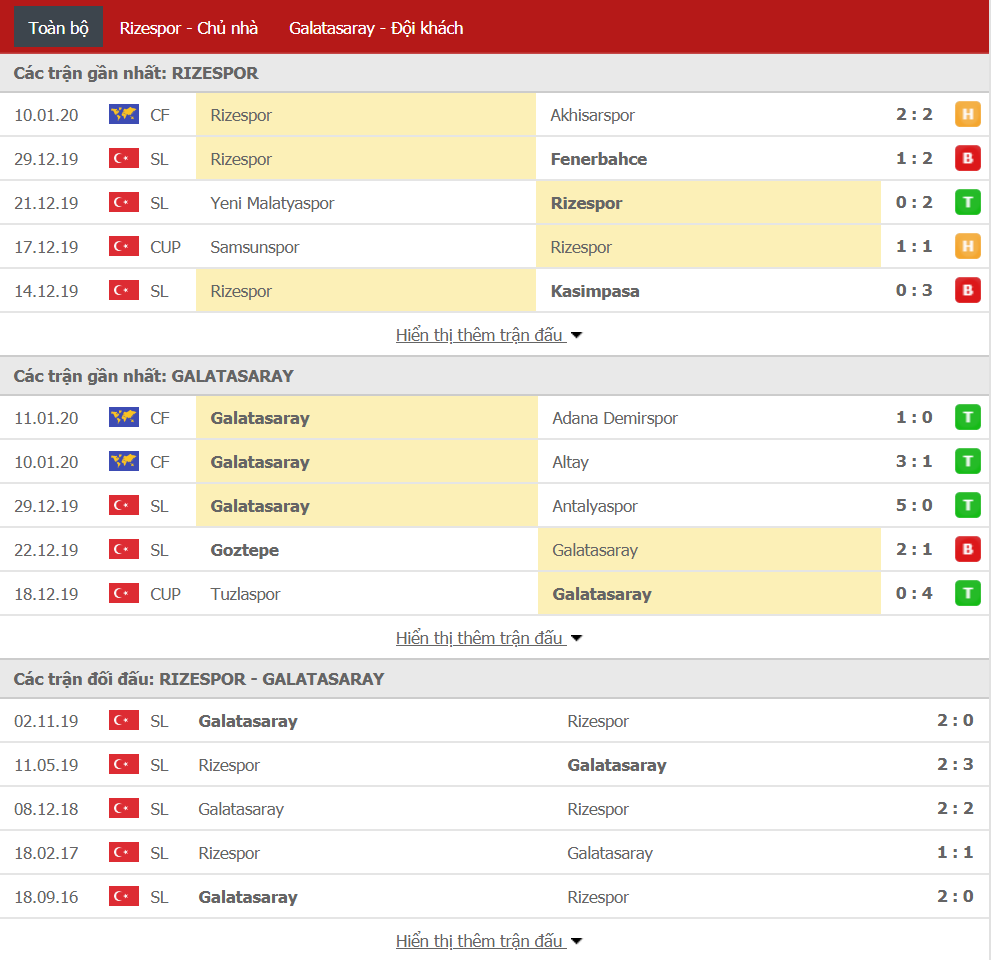Click date 22.12.19 in Galatasaray list
Image resolution: width=991 pixels, height=960 pixels.
click(x=46, y=550)
